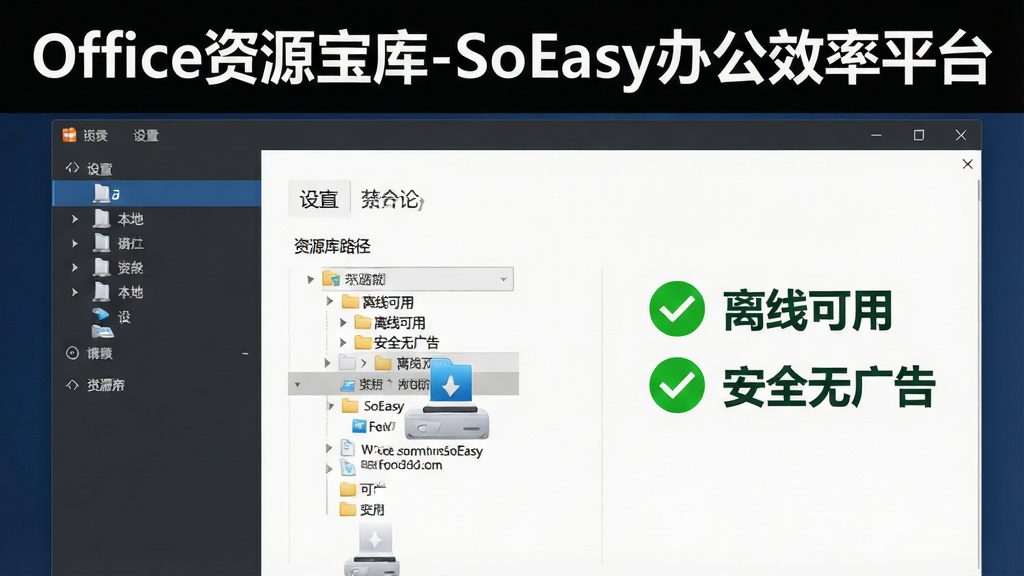Select the highlighted 'a' row in the sidebar
Image resolution: width=1024 pixels, height=576 pixels.
click(157, 193)
